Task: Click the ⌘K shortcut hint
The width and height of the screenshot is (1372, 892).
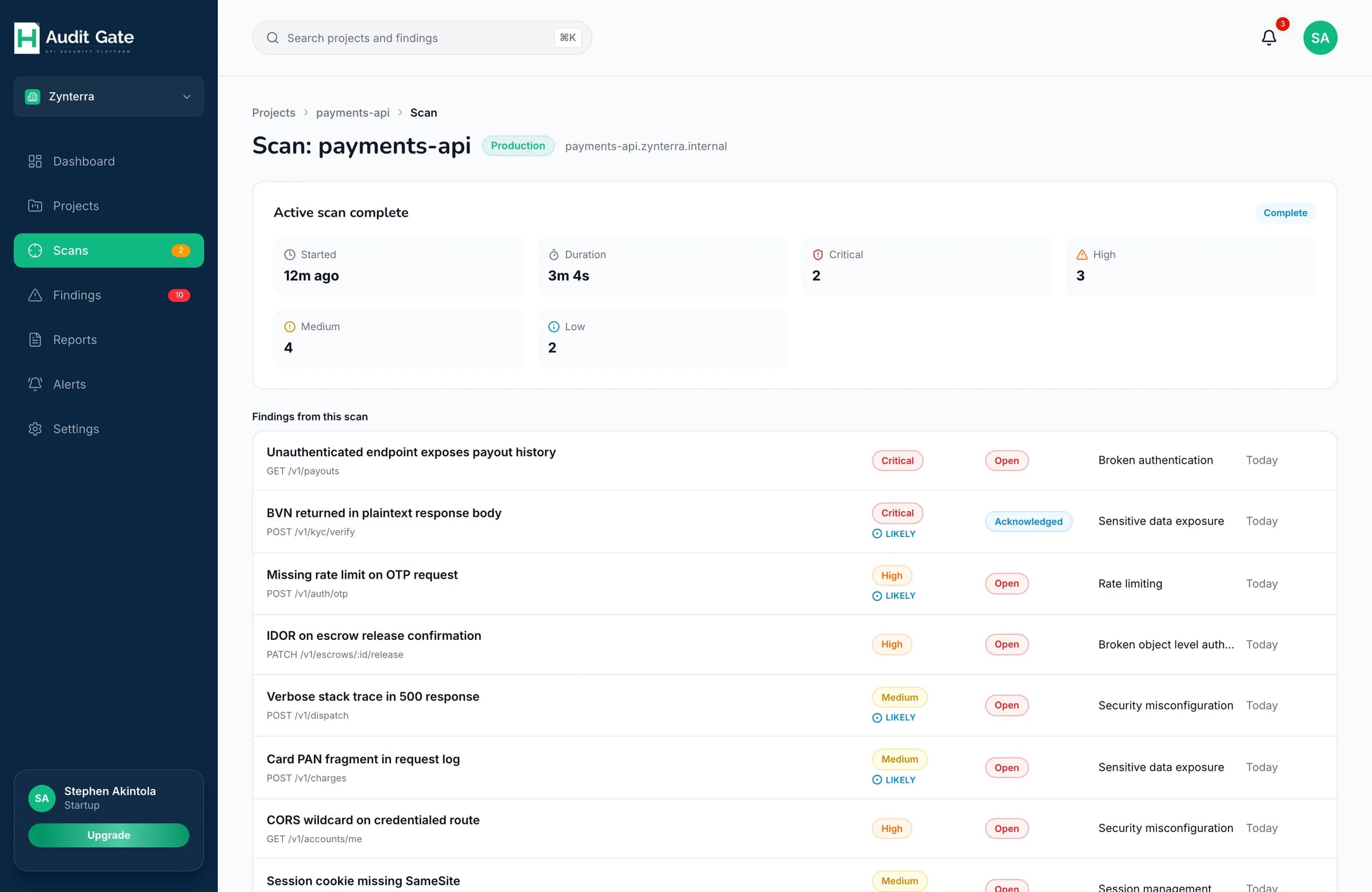Action: click(567, 38)
